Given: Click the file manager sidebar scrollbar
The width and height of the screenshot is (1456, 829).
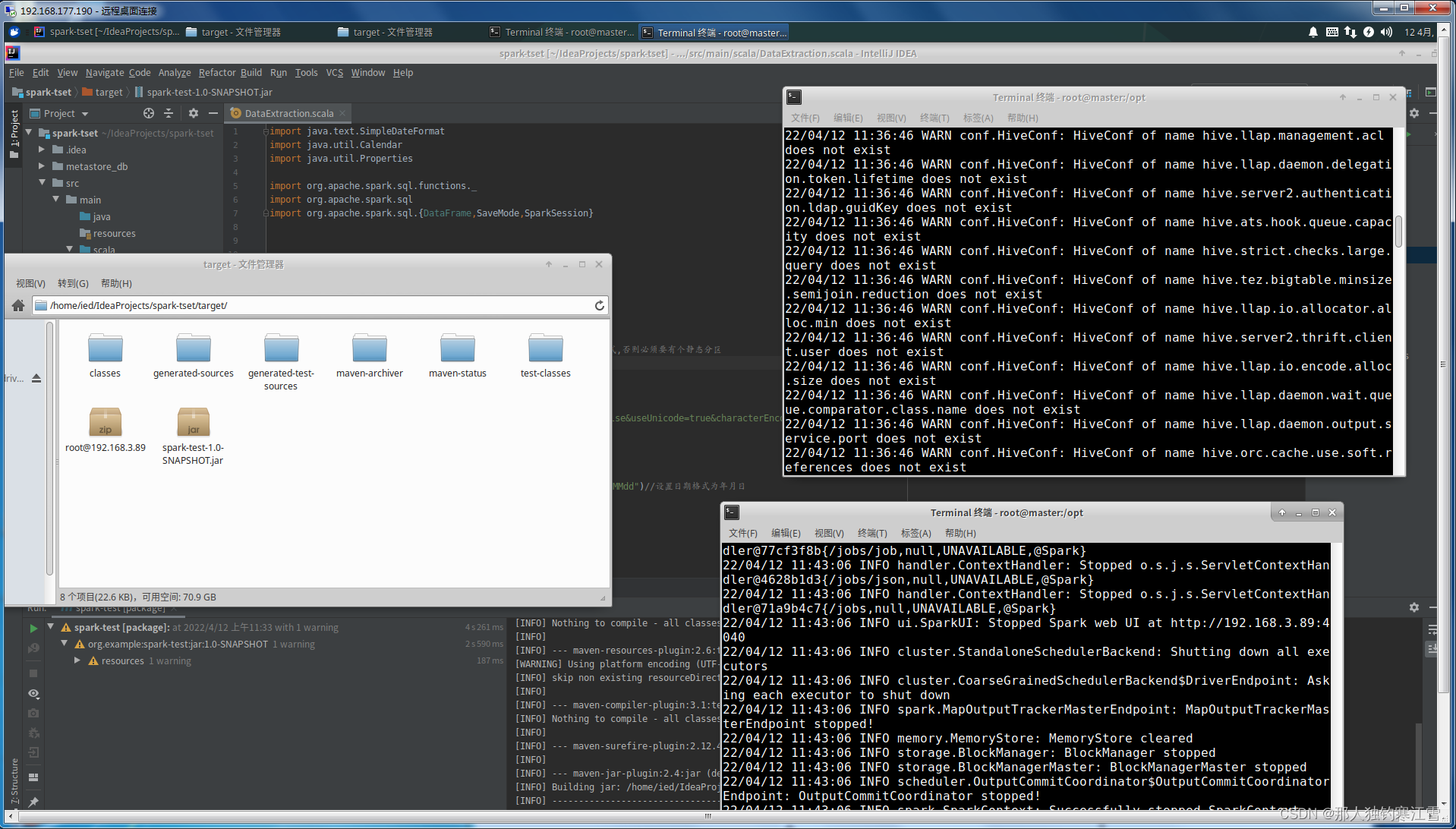Looking at the screenshot, I should (x=49, y=448).
